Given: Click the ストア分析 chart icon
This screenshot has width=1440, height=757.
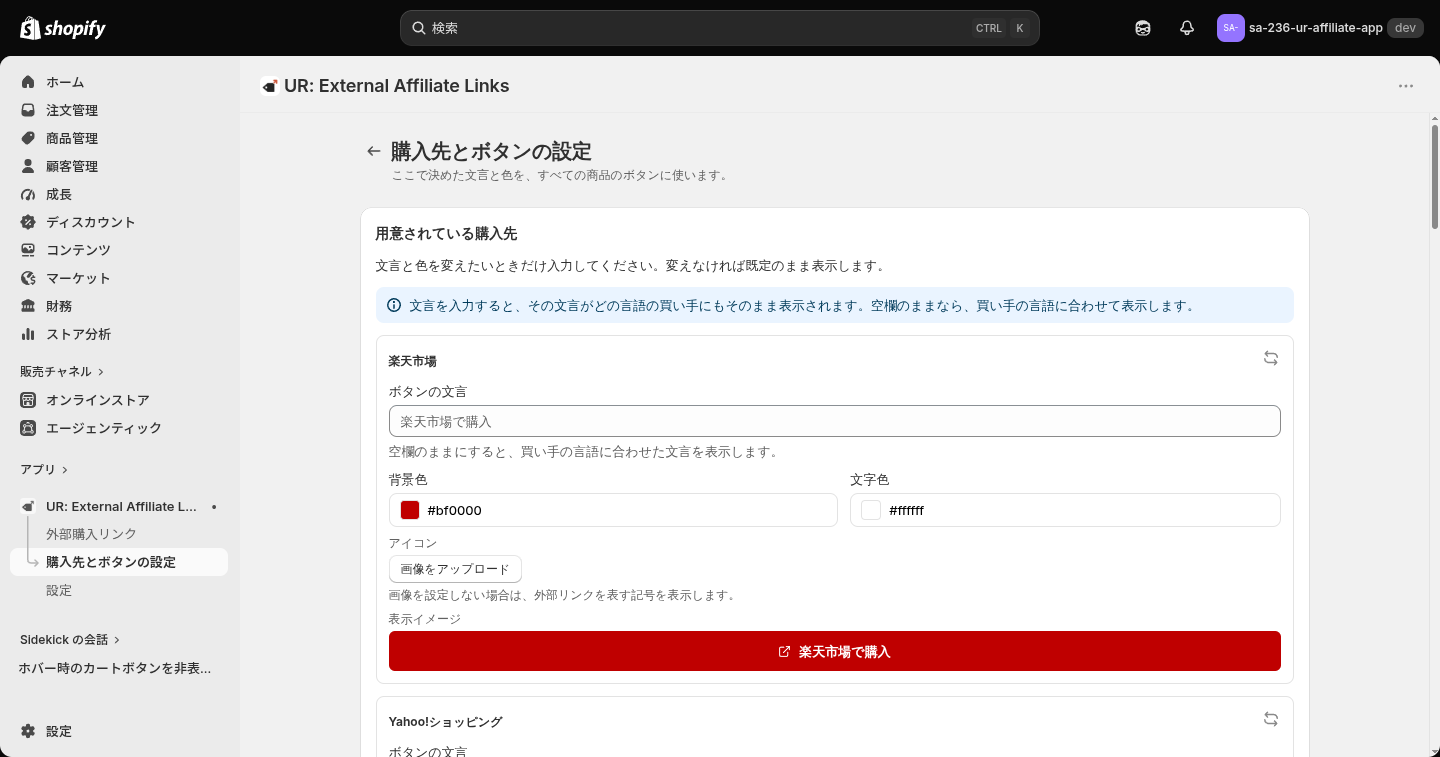Looking at the screenshot, I should [28, 334].
